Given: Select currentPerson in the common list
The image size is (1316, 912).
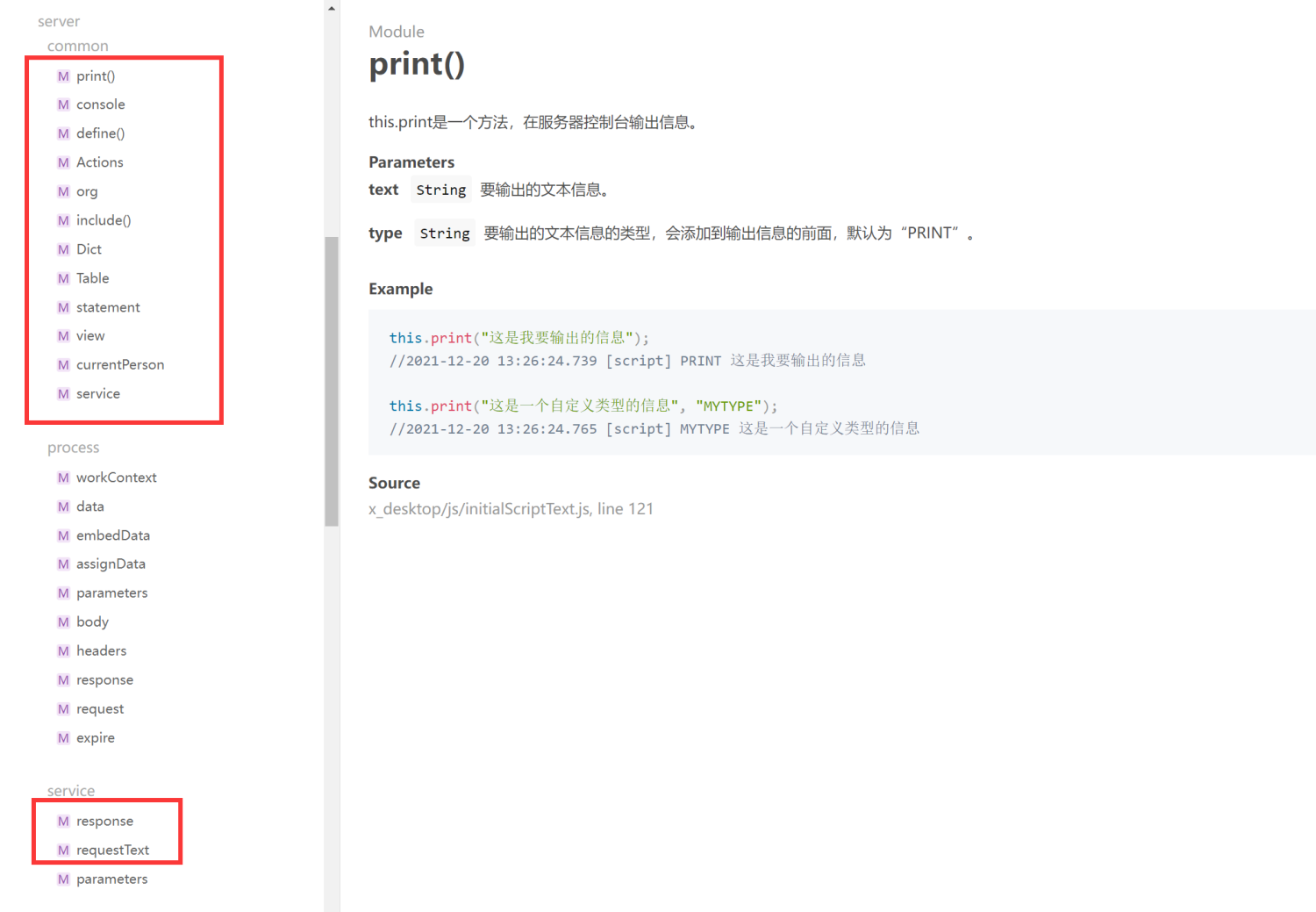Looking at the screenshot, I should click(119, 364).
